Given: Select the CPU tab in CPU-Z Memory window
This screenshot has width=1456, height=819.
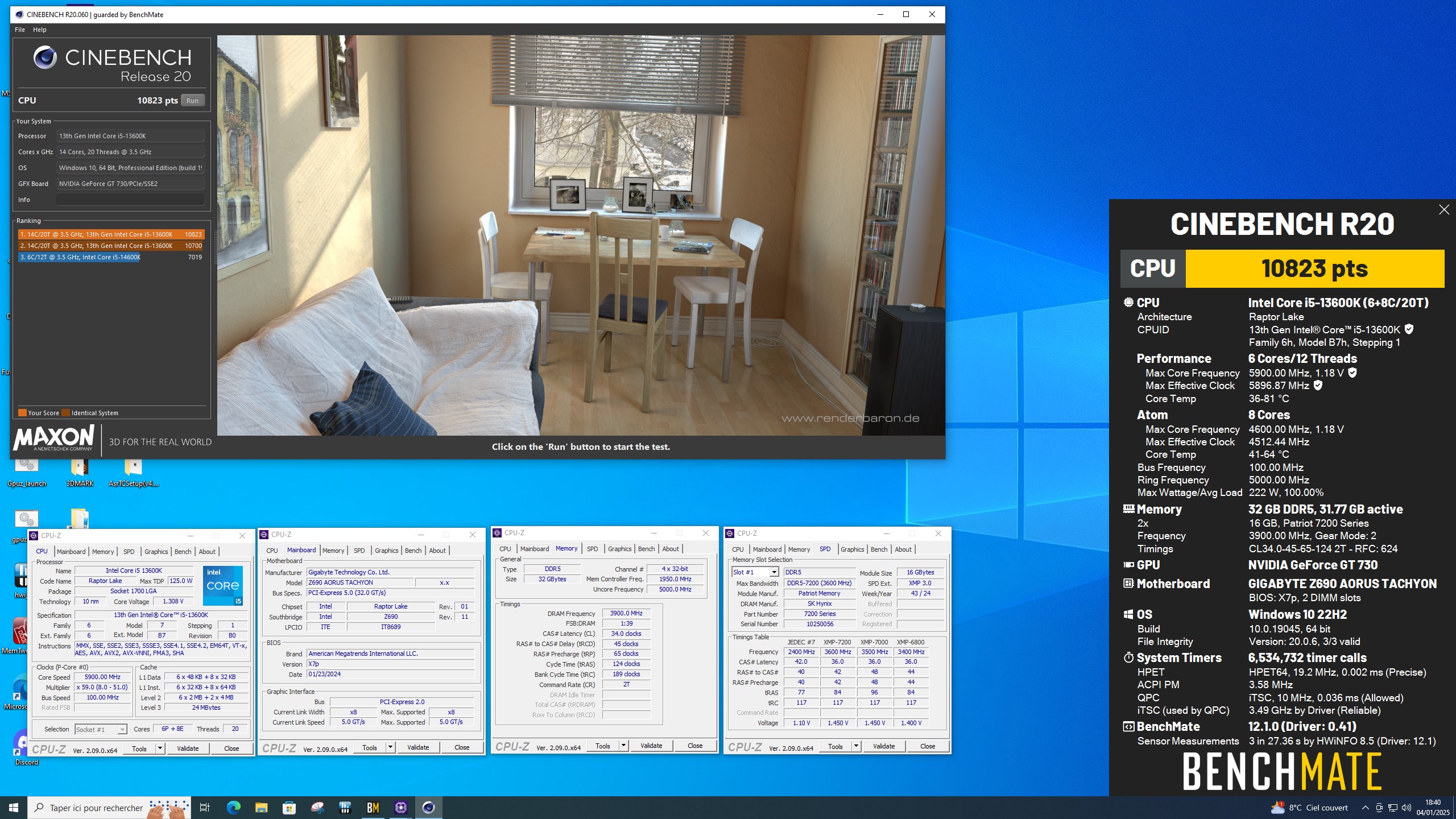Looking at the screenshot, I should click(x=505, y=549).
